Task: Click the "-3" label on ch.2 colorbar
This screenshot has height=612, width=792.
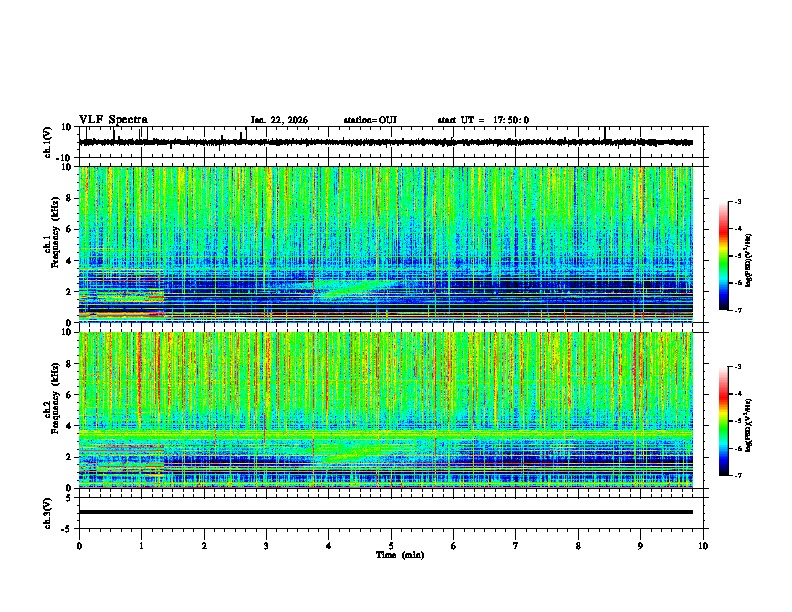Action: 738,367
